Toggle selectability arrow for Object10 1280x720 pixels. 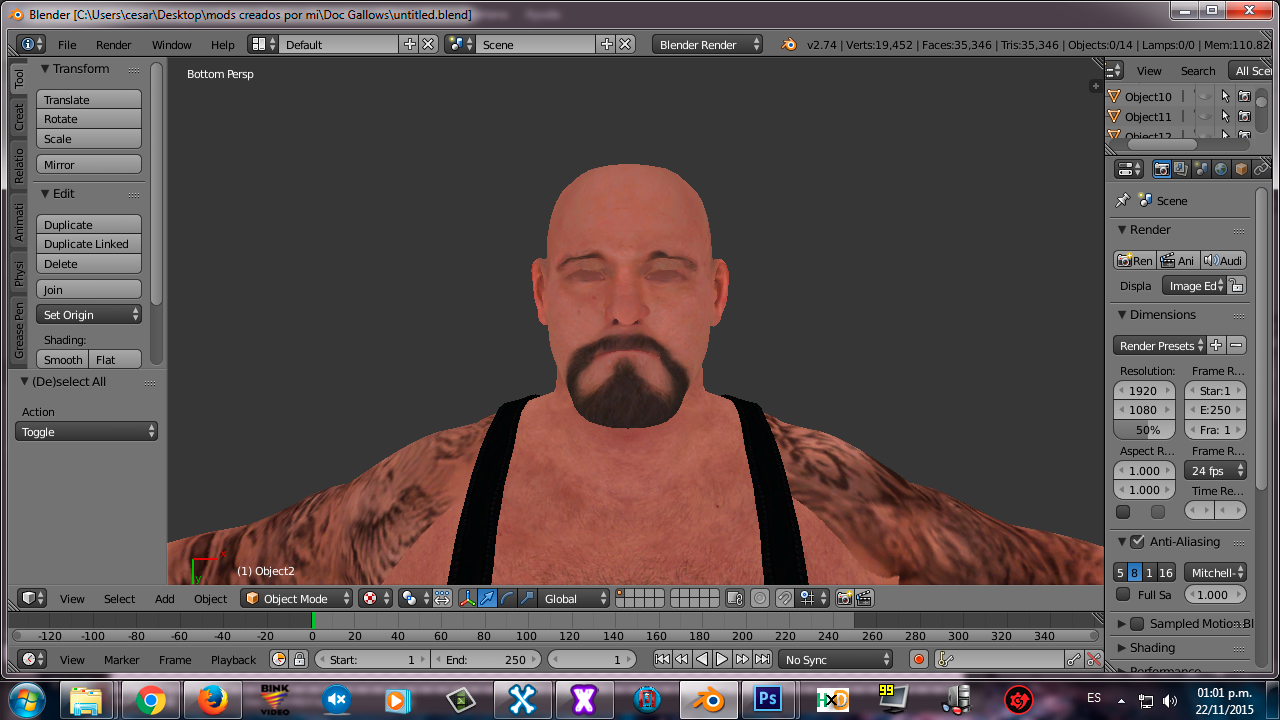click(1226, 96)
